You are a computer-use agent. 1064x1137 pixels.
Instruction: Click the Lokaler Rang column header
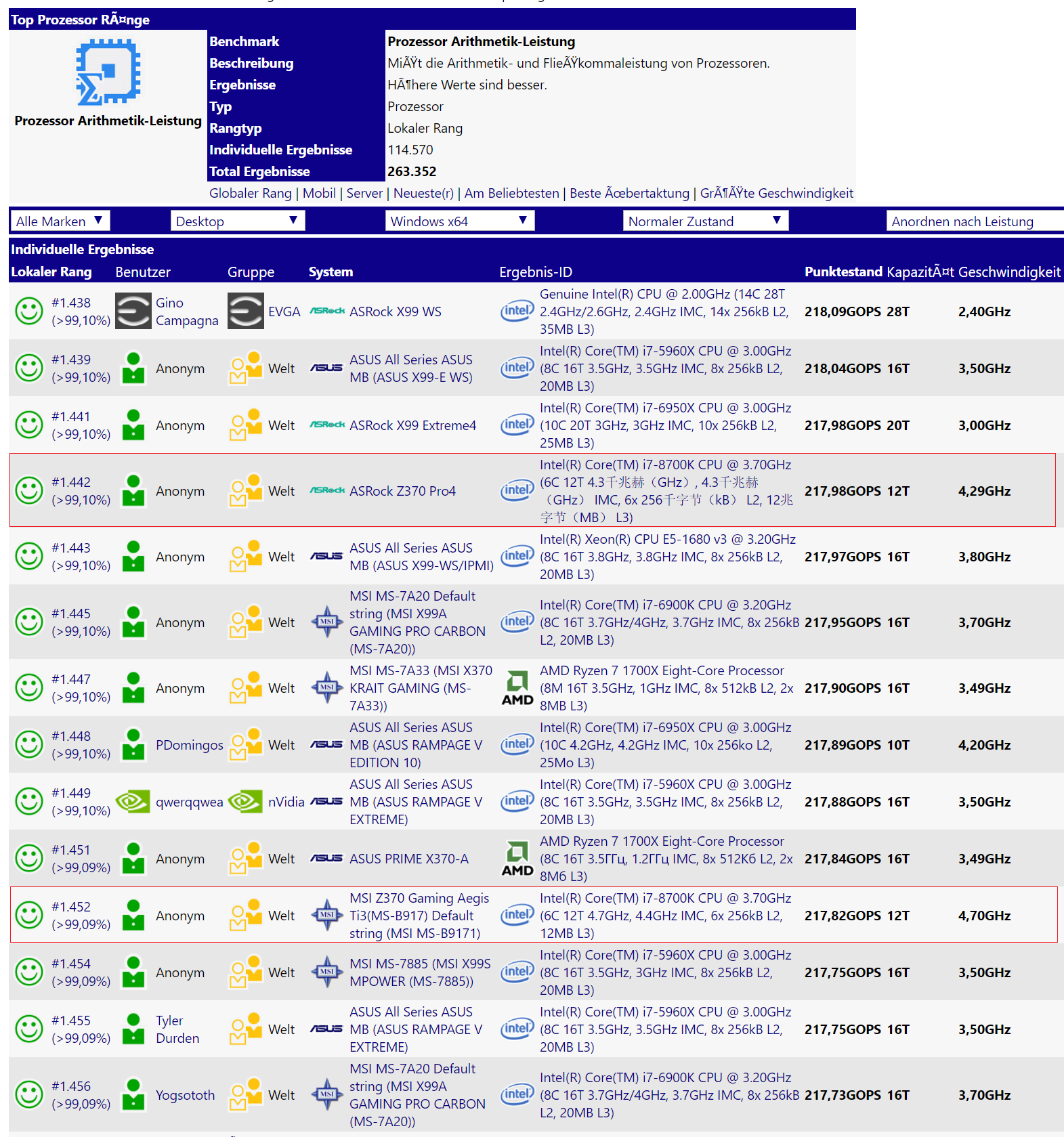[51, 272]
